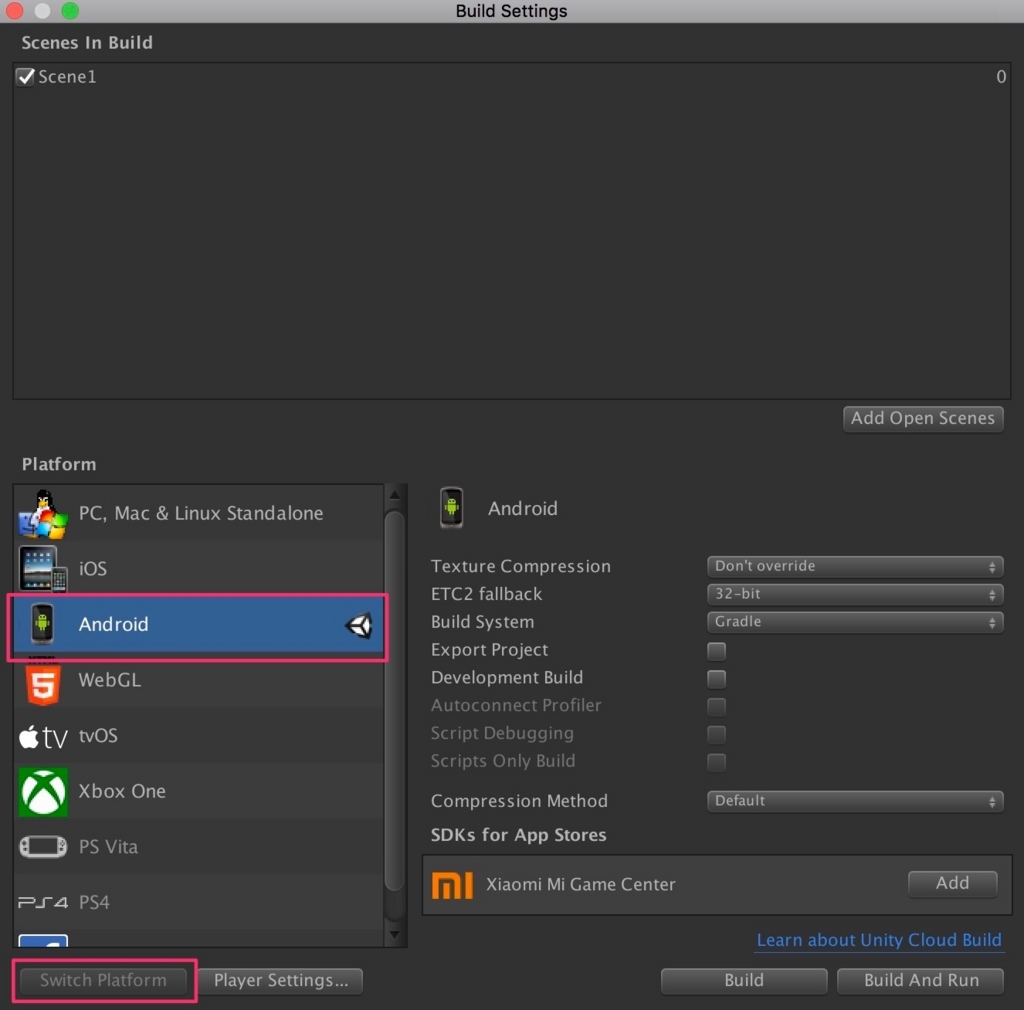Screen dimensions: 1024x1010
Task: Toggle the Scripts Only Build checkbox
Action: click(716, 762)
